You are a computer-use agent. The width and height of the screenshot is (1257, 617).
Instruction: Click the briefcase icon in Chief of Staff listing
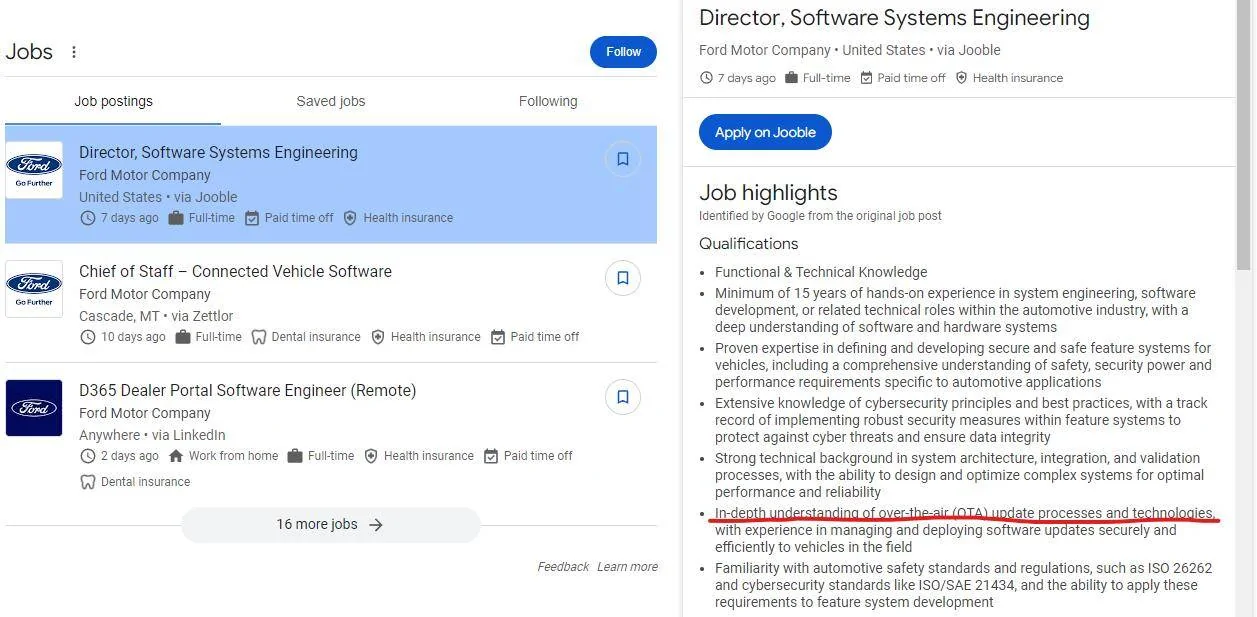[x=183, y=337]
